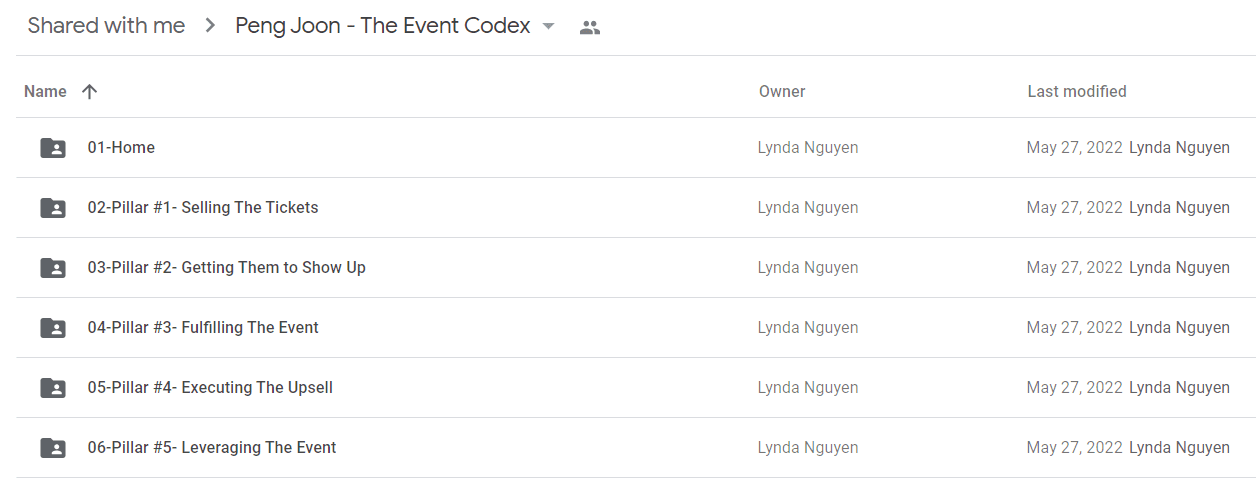Click the shared folder icon for 05-Pillar #4

point(53,388)
